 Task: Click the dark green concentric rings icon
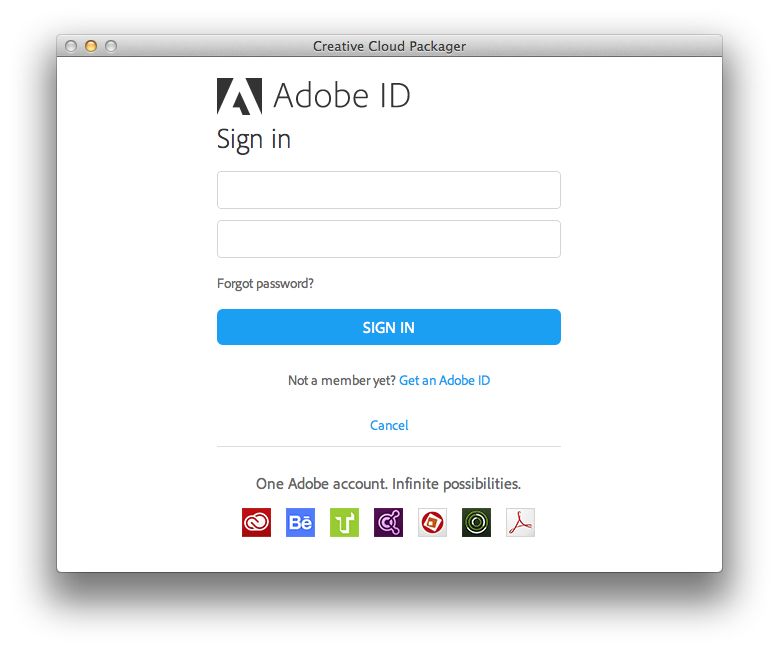(476, 522)
